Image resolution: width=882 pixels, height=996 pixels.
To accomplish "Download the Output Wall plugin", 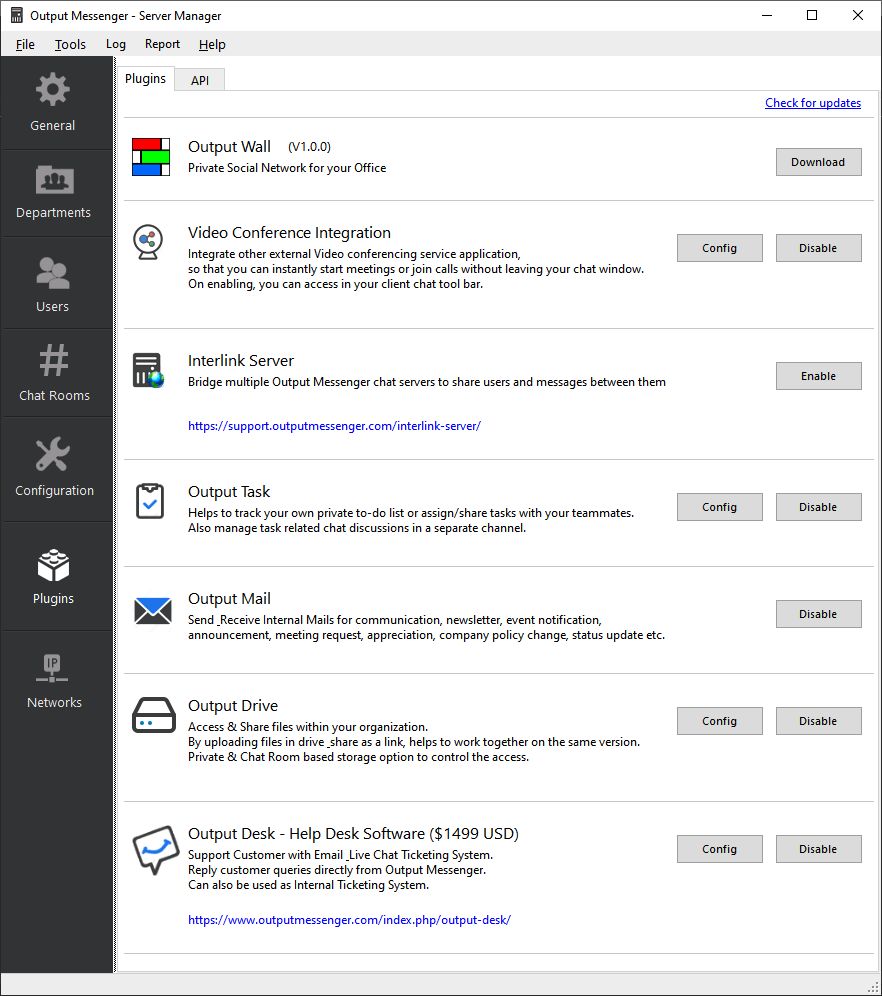I will click(x=819, y=162).
